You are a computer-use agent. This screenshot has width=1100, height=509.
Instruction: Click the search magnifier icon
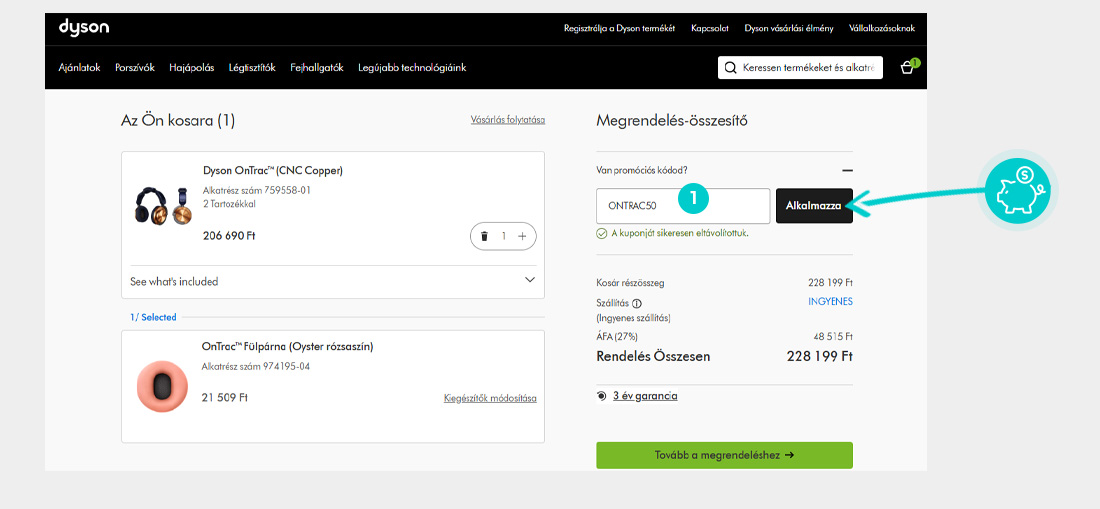pyautogui.click(x=731, y=68)
